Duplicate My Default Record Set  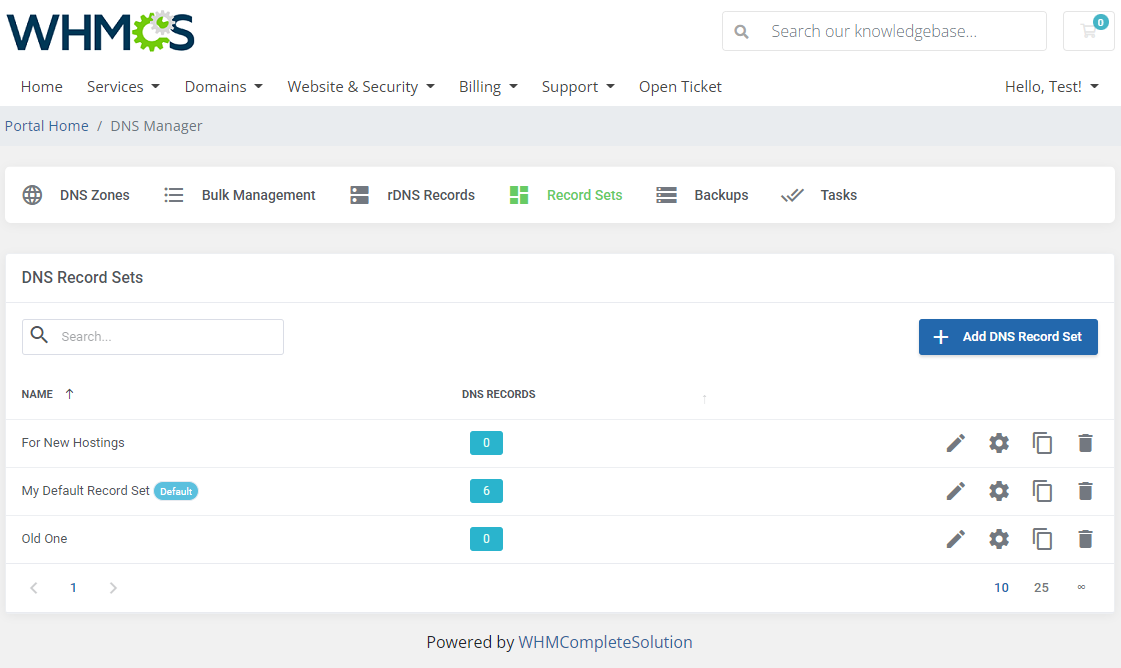(x=1042, y=491)
